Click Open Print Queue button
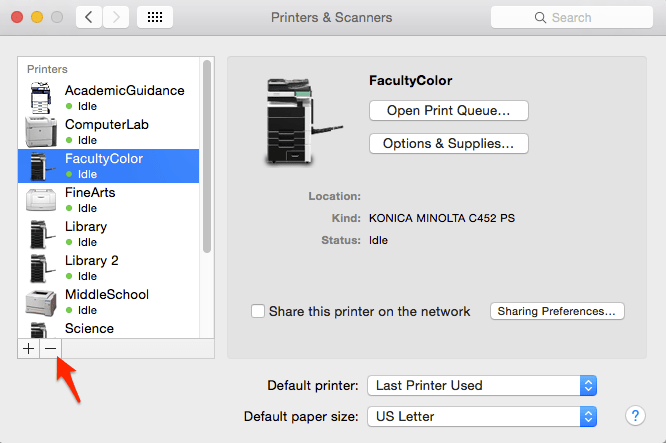 (x=448, y=110)
